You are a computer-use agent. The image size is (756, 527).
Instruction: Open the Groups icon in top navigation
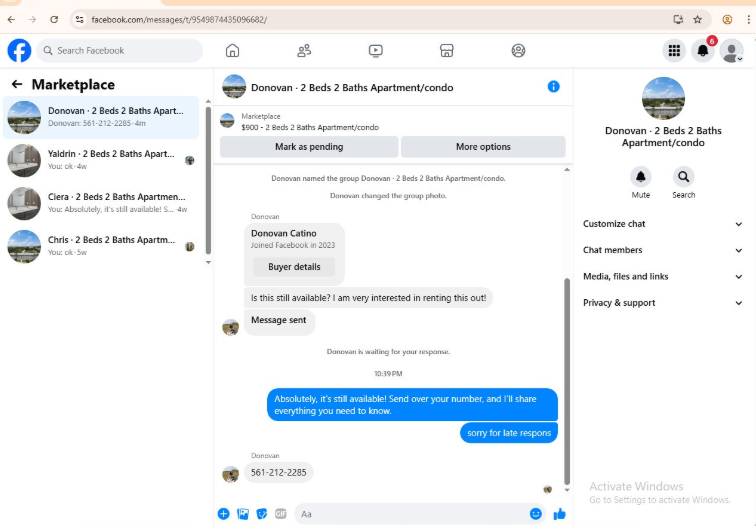point(518,51)
